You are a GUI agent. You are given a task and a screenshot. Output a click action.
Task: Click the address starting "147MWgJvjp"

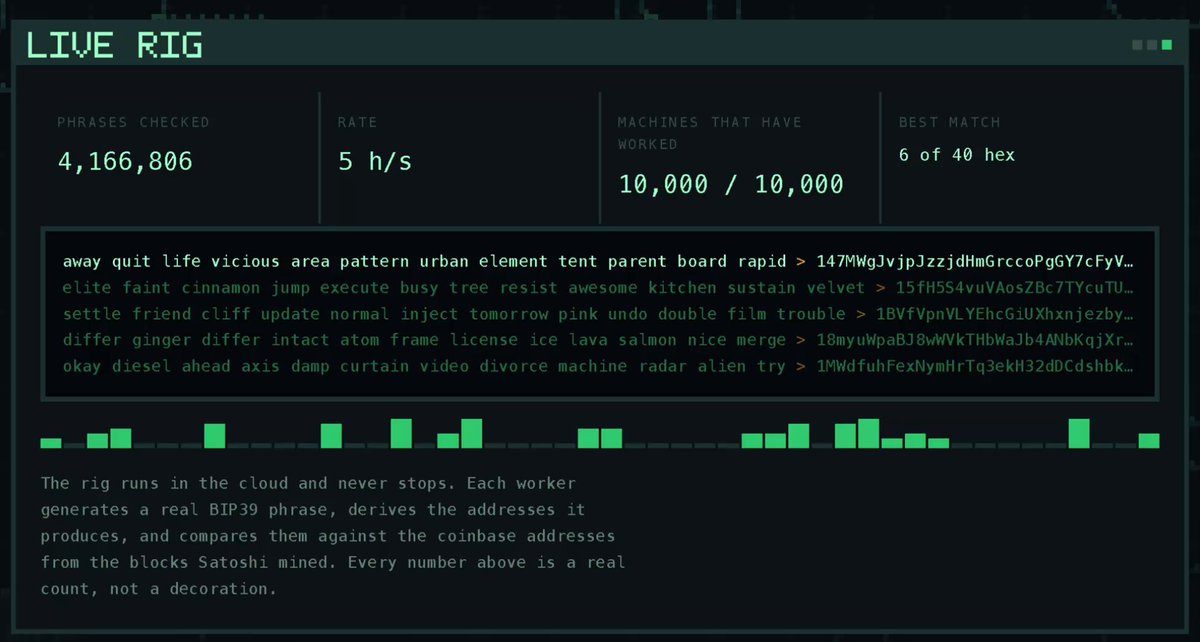(x=975, y=262)
